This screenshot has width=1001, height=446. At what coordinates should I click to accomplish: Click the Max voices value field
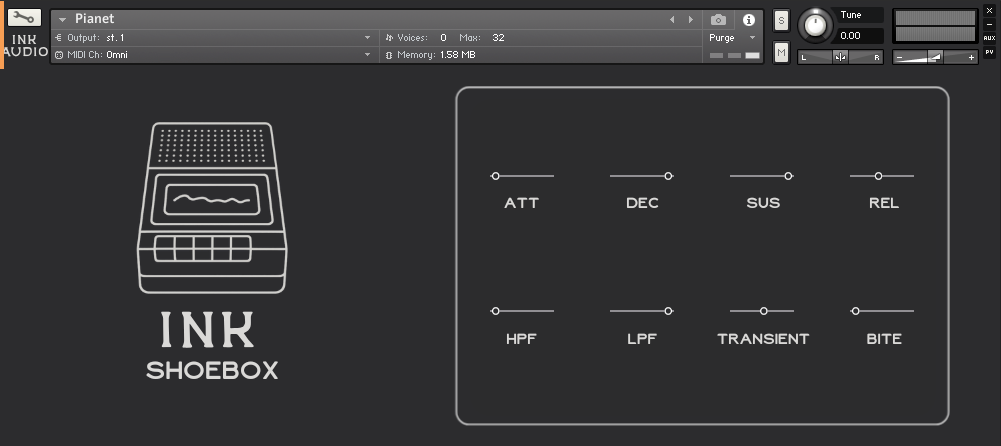pyautogui.click(x=498, y=38)
